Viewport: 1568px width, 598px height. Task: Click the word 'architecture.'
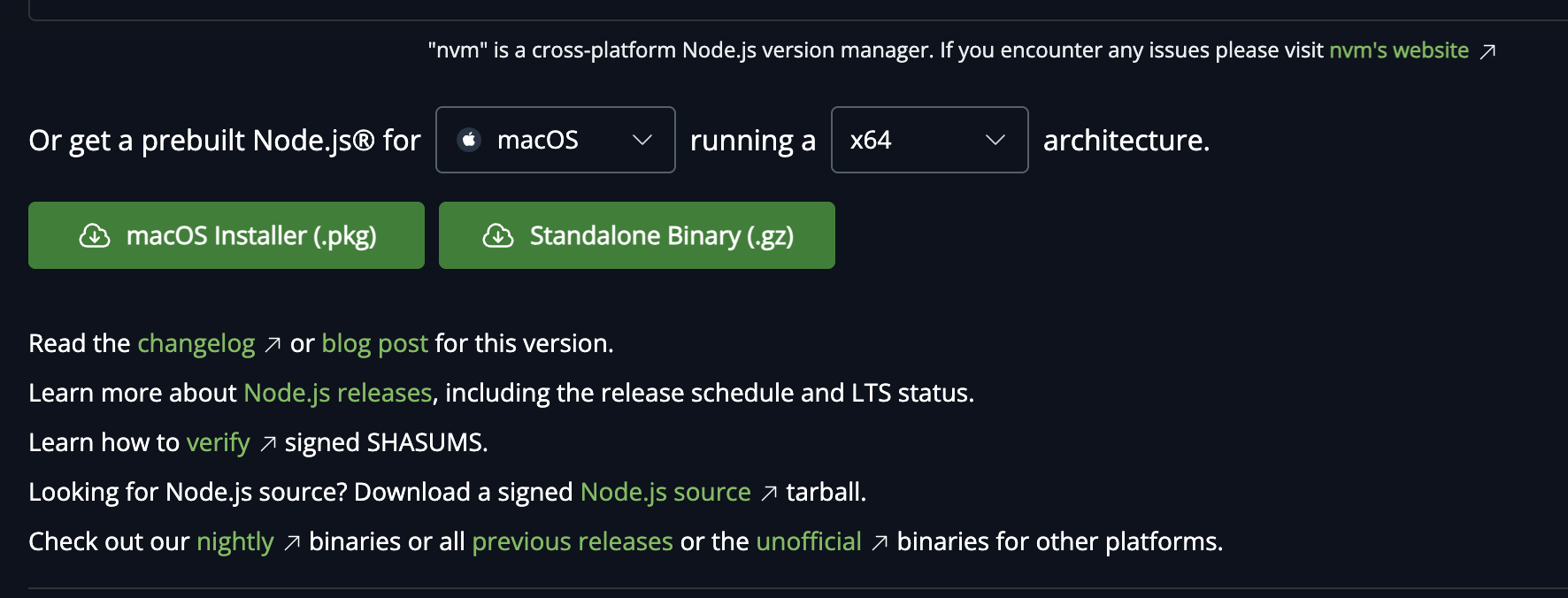coord(1126,140)
